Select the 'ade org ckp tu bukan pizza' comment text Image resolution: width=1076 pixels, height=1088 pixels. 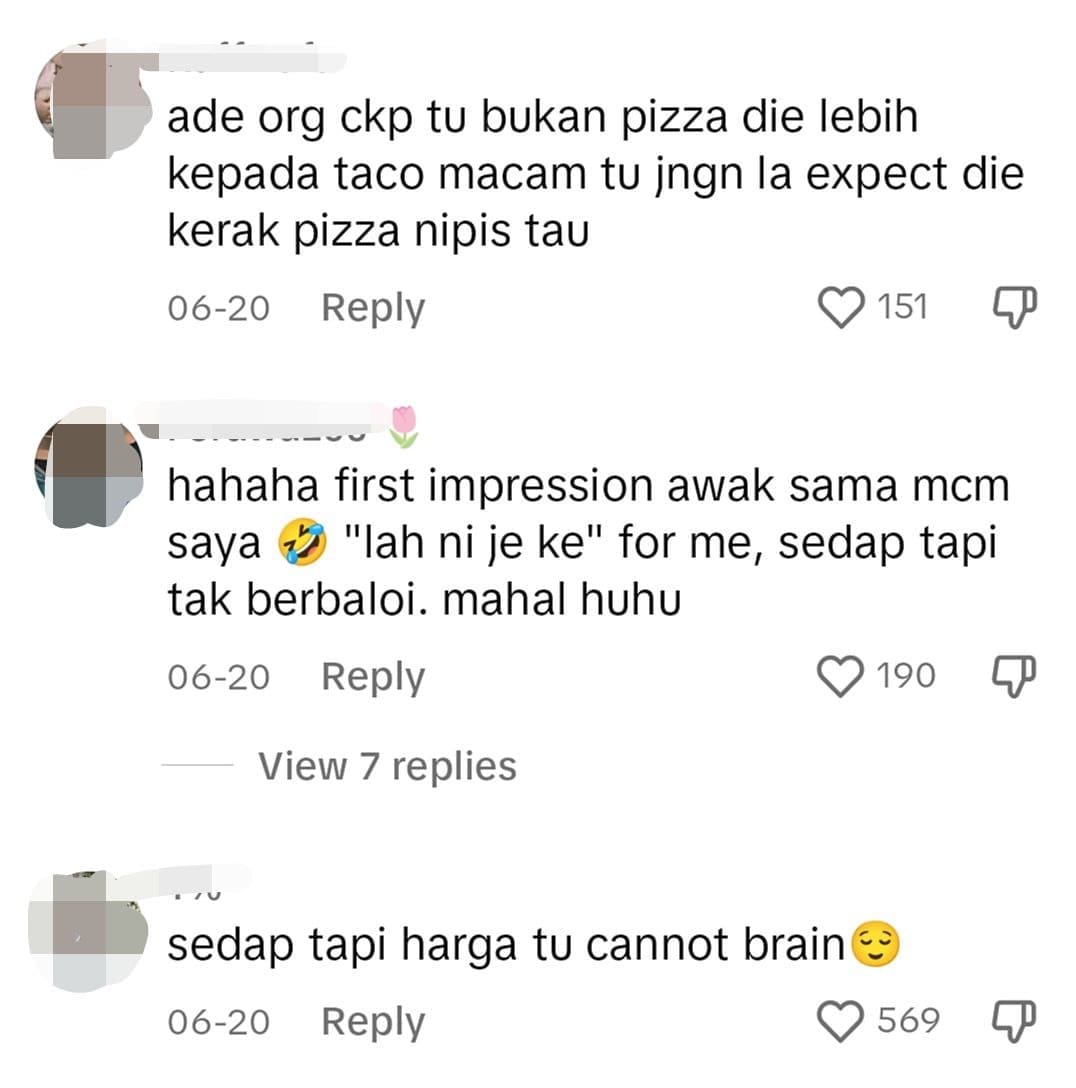click(595, 173)
